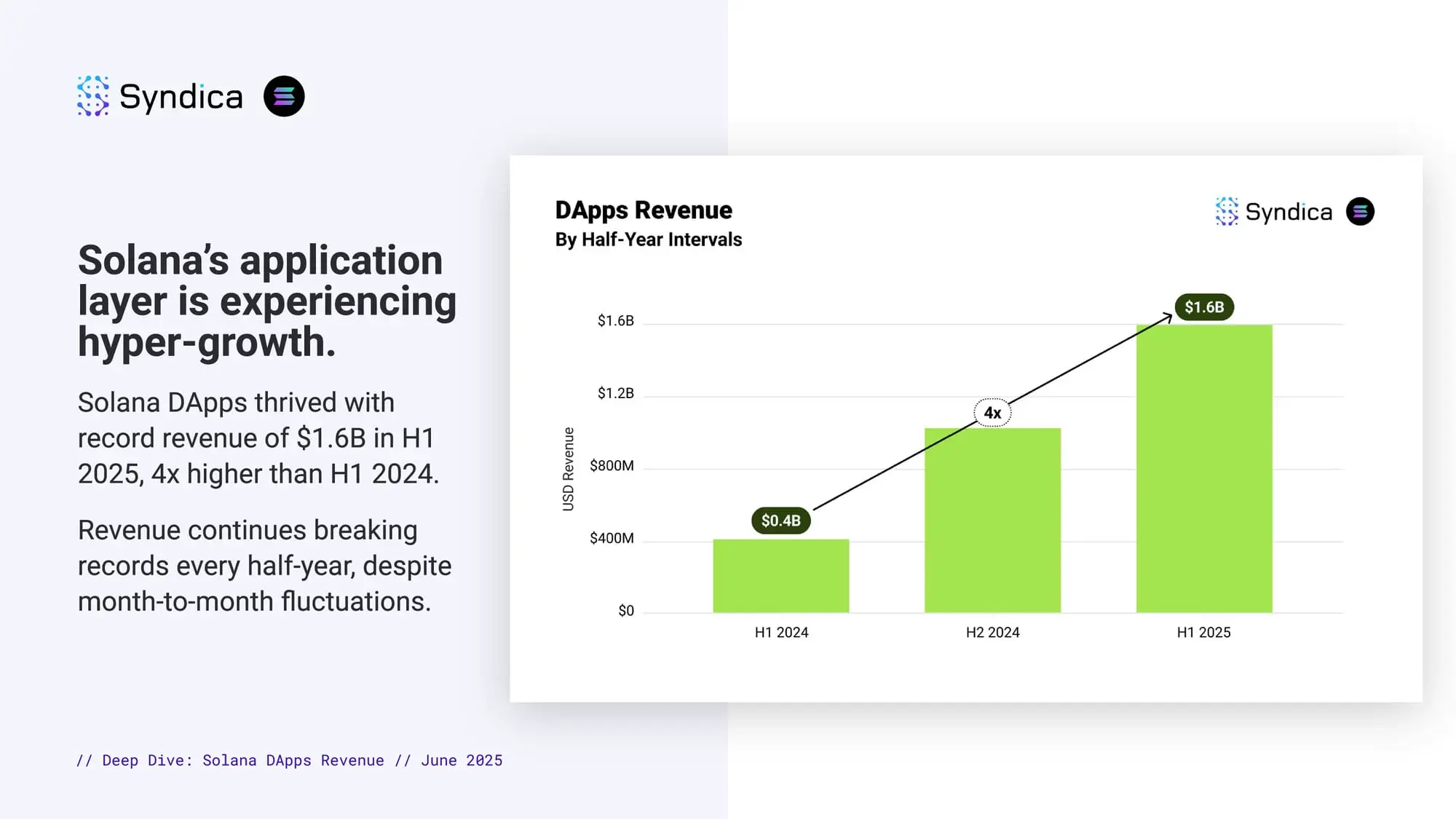
Task: Click the H2 2024 green bar
Action: click(x=992, y=520)
